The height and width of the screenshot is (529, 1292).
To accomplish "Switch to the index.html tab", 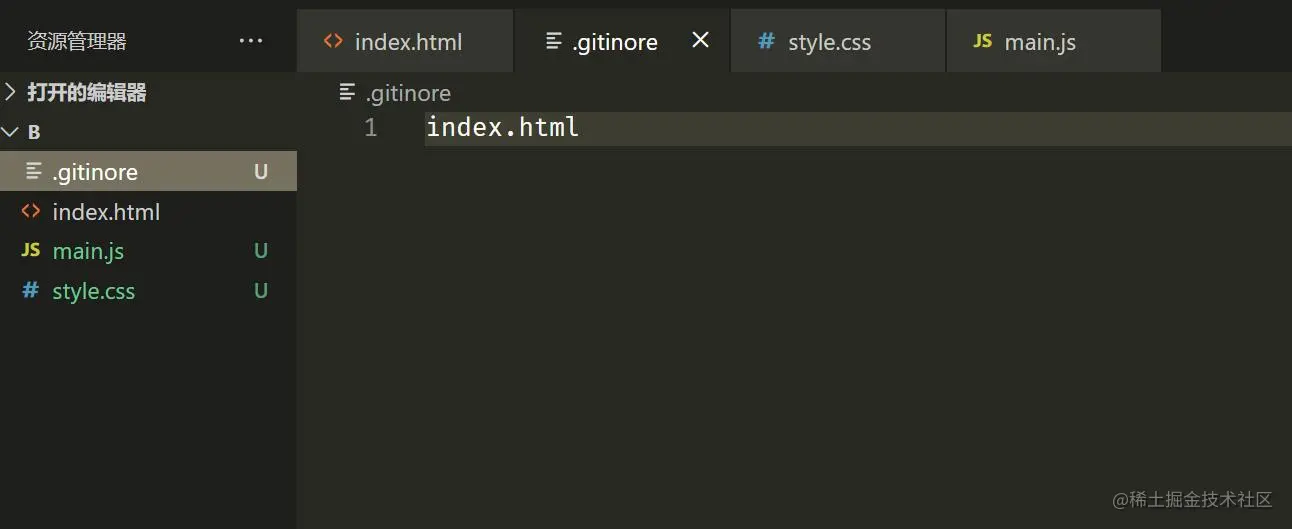I will (x=408, y=42).
